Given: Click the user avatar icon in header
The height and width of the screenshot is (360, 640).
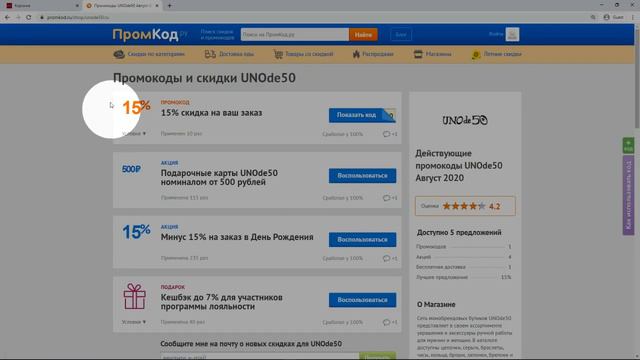Looking at the screenshot, I should click(x=512, y=34).
